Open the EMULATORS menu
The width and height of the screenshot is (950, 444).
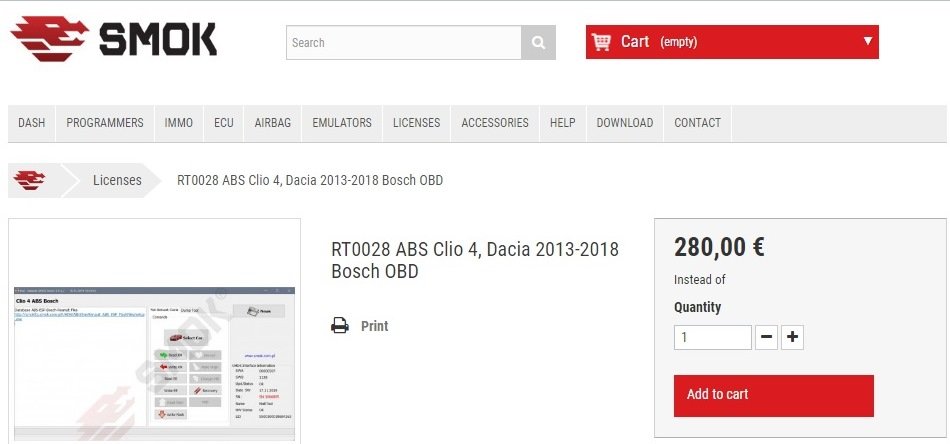tap(342, 123)
